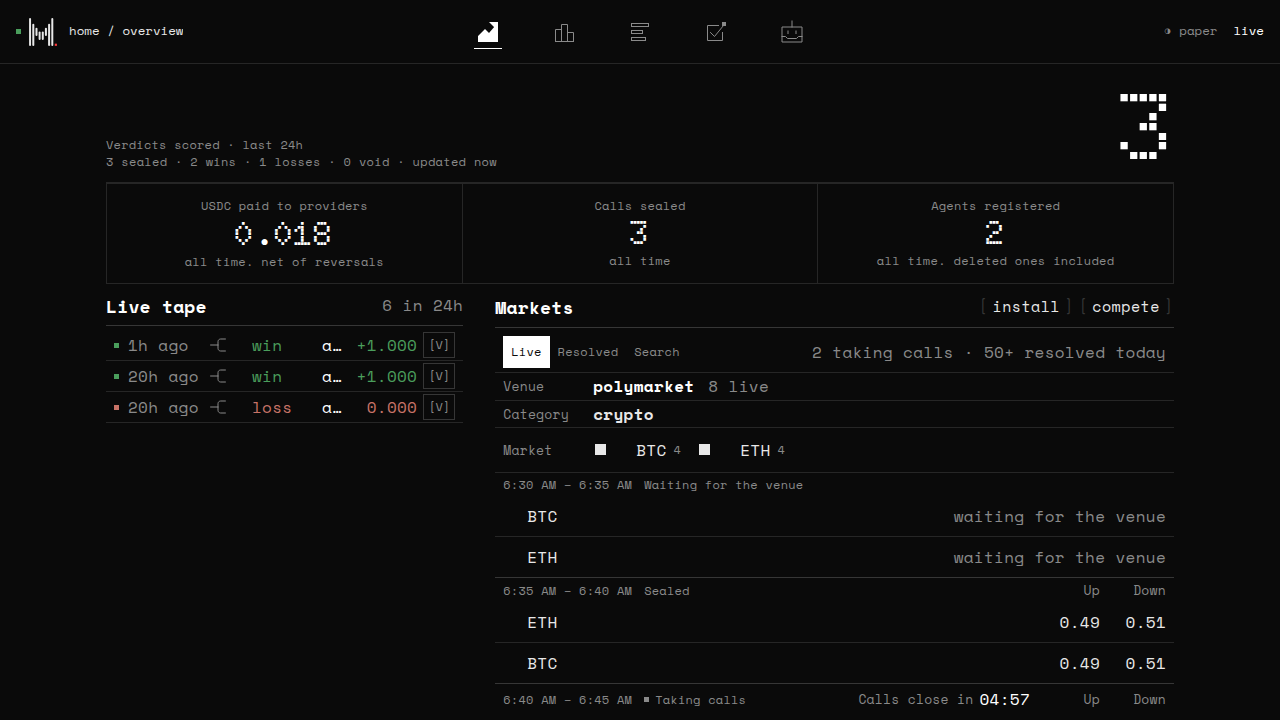
Task: Click the ETH market label in the filter row
Action: (755, 451)
